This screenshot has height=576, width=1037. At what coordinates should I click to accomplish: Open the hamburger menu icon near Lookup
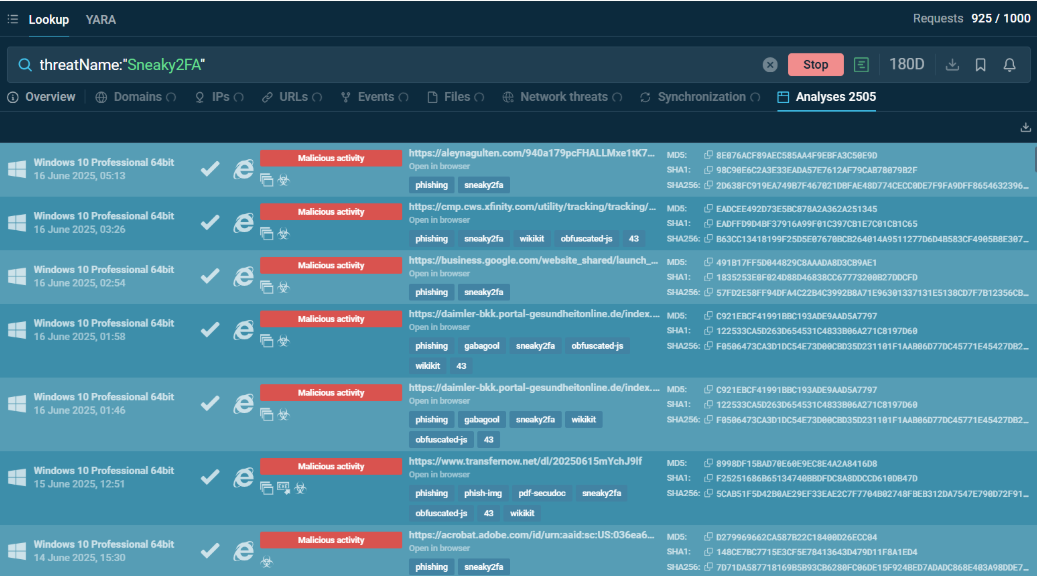click(13, 19)
